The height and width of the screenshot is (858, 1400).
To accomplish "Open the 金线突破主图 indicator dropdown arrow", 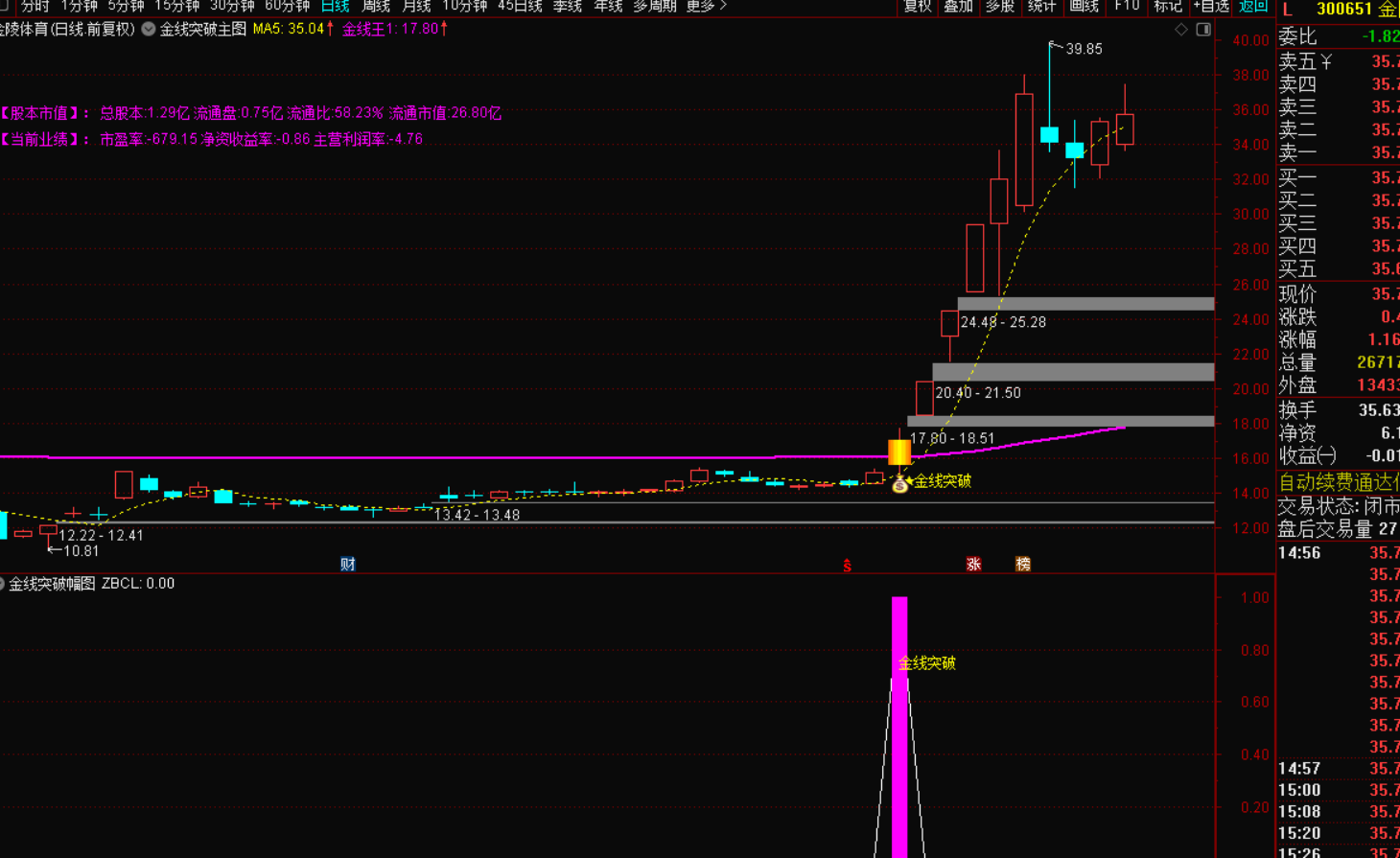I will click(x=149, y=29).
